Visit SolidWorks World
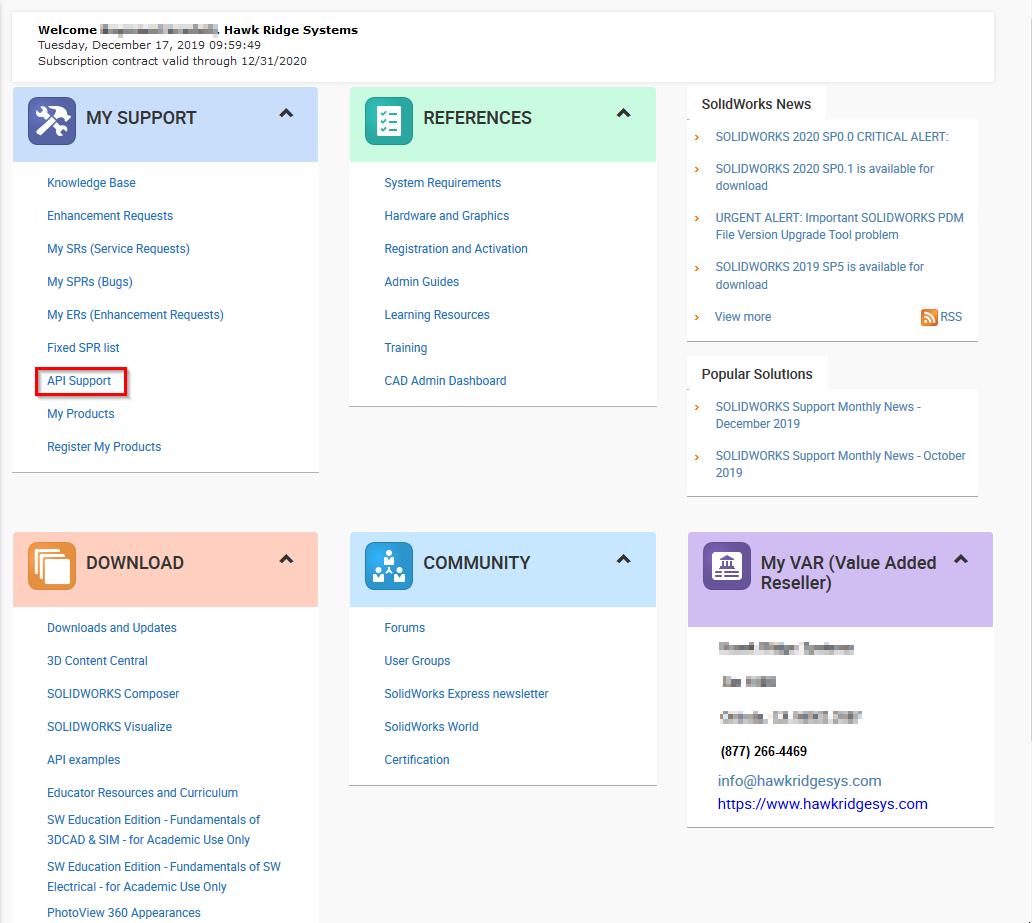 pyautogui.click(x=431, y=727)
